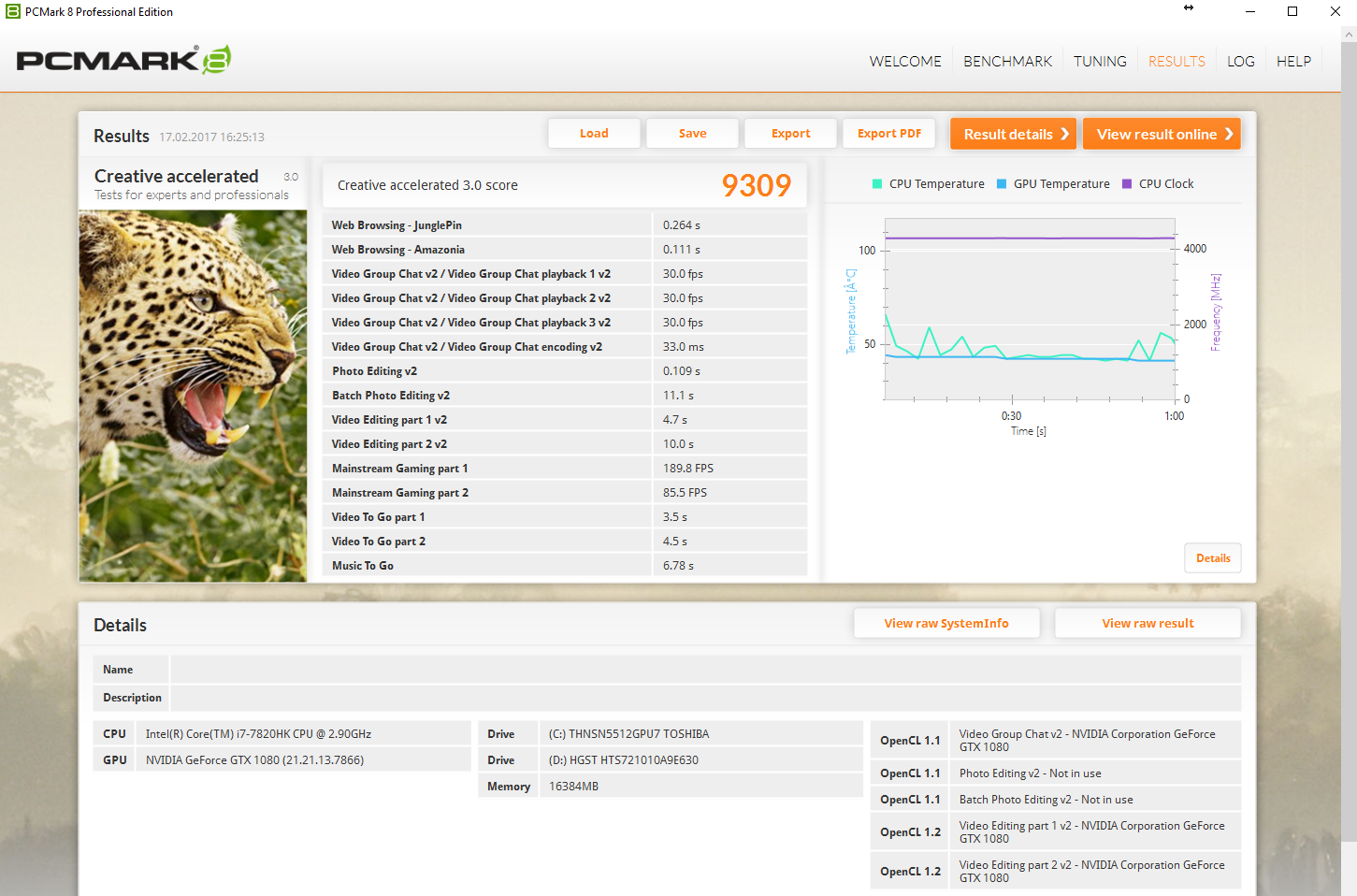Click the PCMark 8 title bar app icon
The image size is (1357, 896).
[x=13, y=12]
